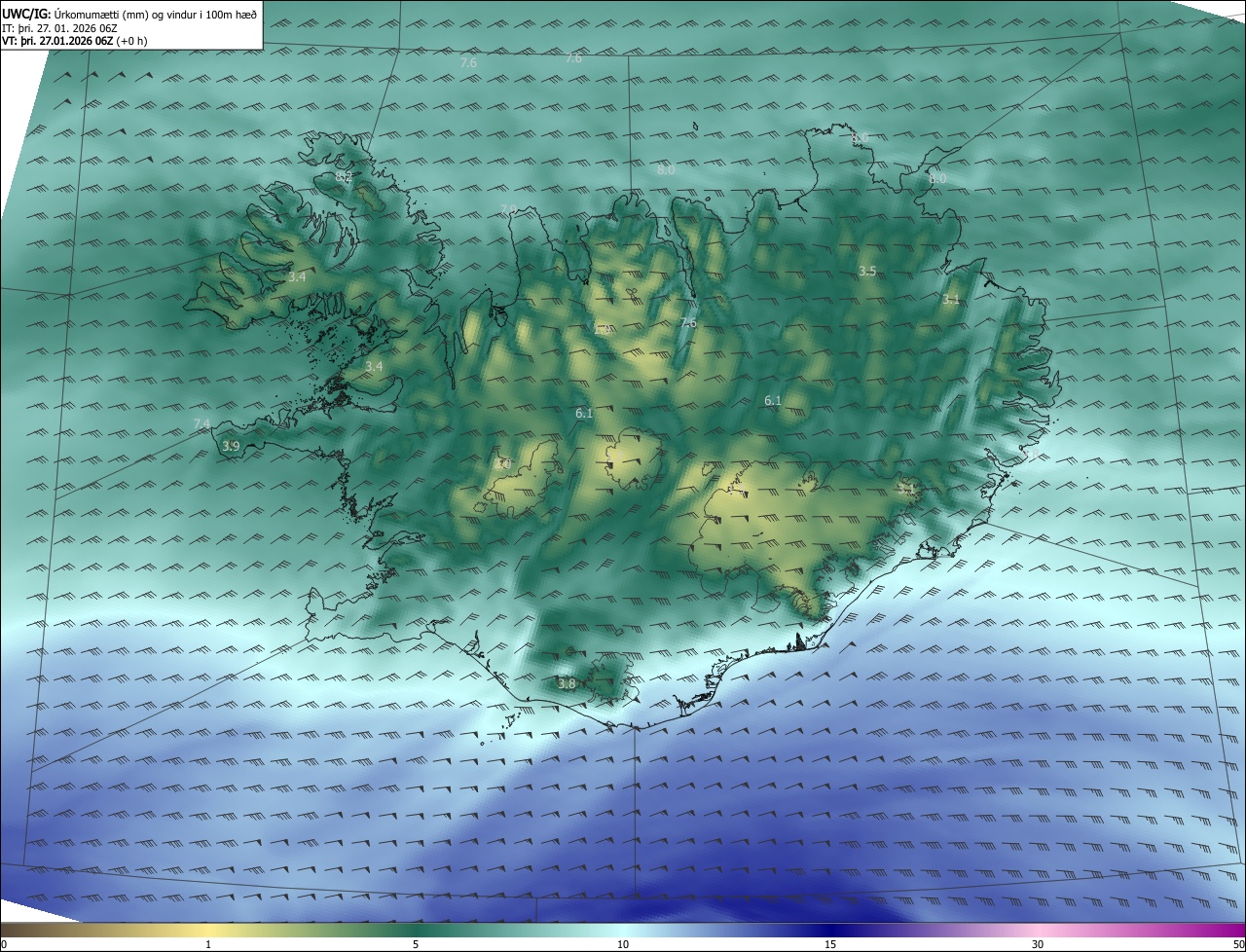Click the '30' tick on color scale
Viewport: 1246px width, 952px height.
(x=1038, y=944)
